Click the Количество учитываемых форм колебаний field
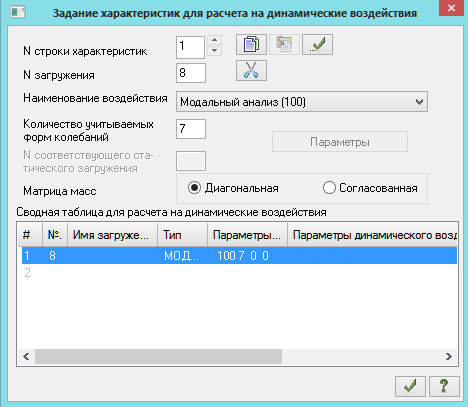This screenshot has width=468, height=407. click(191, 129)
